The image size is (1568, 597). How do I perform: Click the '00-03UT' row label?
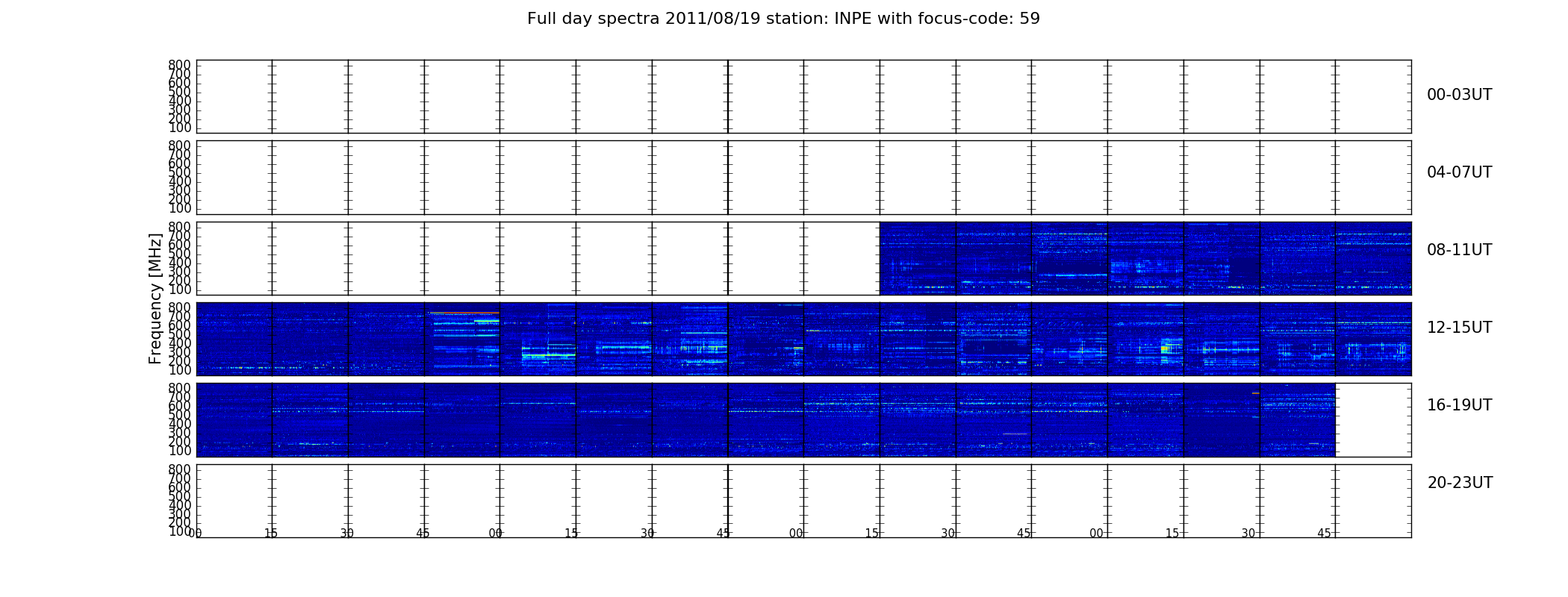[1459, 95]
